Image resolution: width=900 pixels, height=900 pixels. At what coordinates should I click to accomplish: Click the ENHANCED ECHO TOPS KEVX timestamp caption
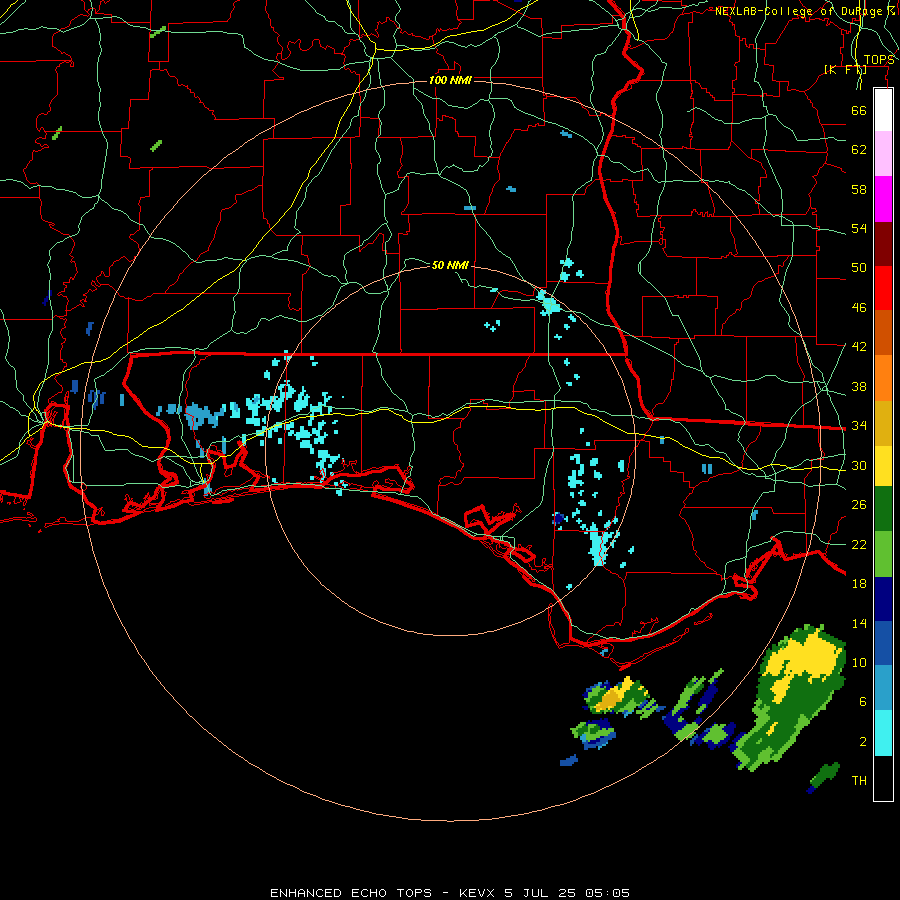coord(450,893)
